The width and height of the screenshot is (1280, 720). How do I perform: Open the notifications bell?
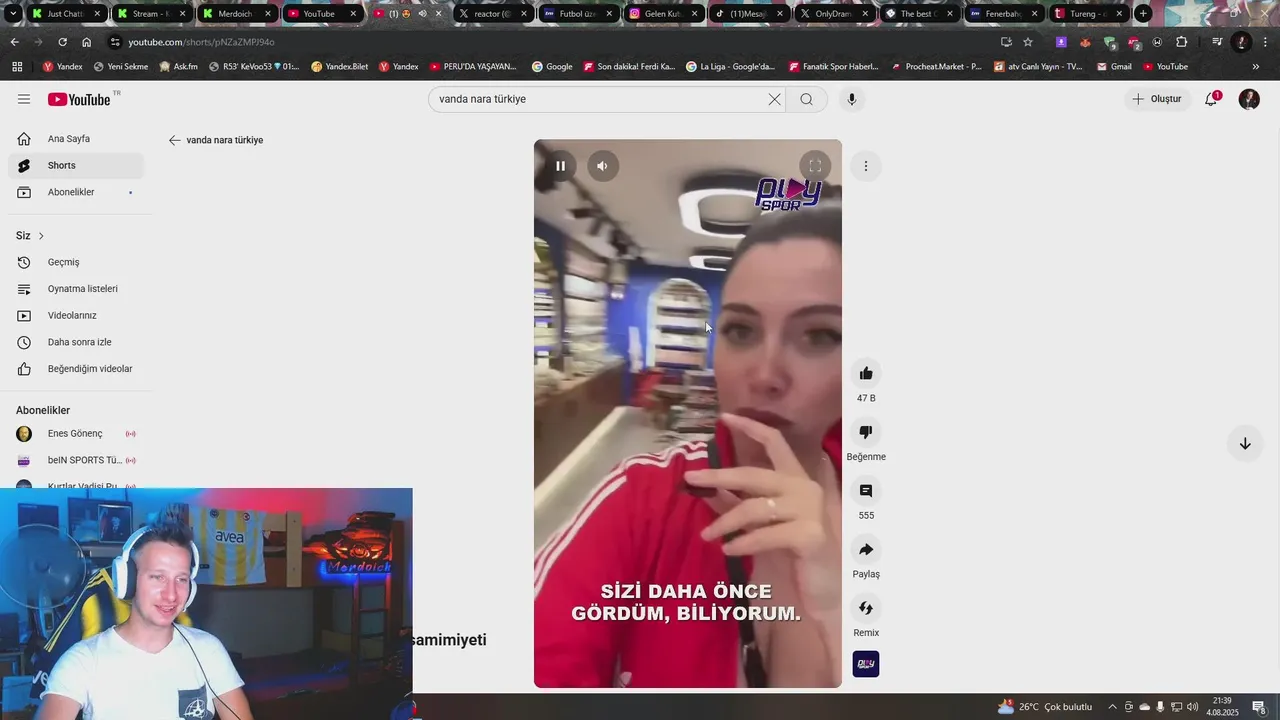point(1211,99)
